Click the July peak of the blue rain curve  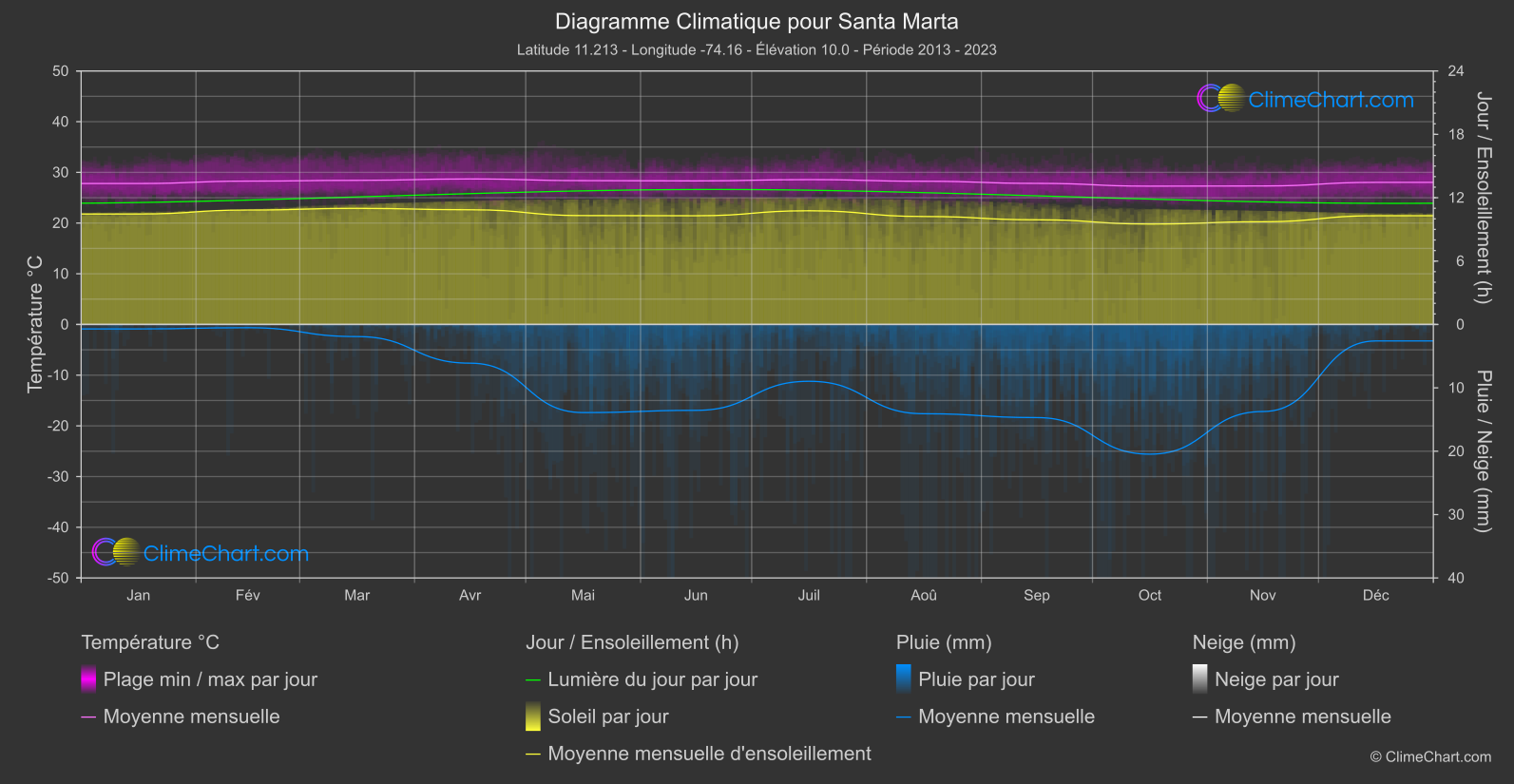(x=808, y=381)
